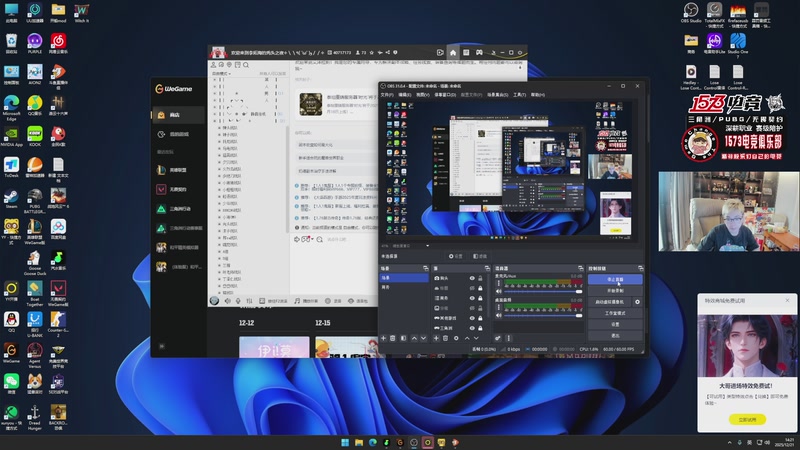Toggle visibility eye of the first source
The width and height of the screenshot is (800, 450).
click(472, 278)
